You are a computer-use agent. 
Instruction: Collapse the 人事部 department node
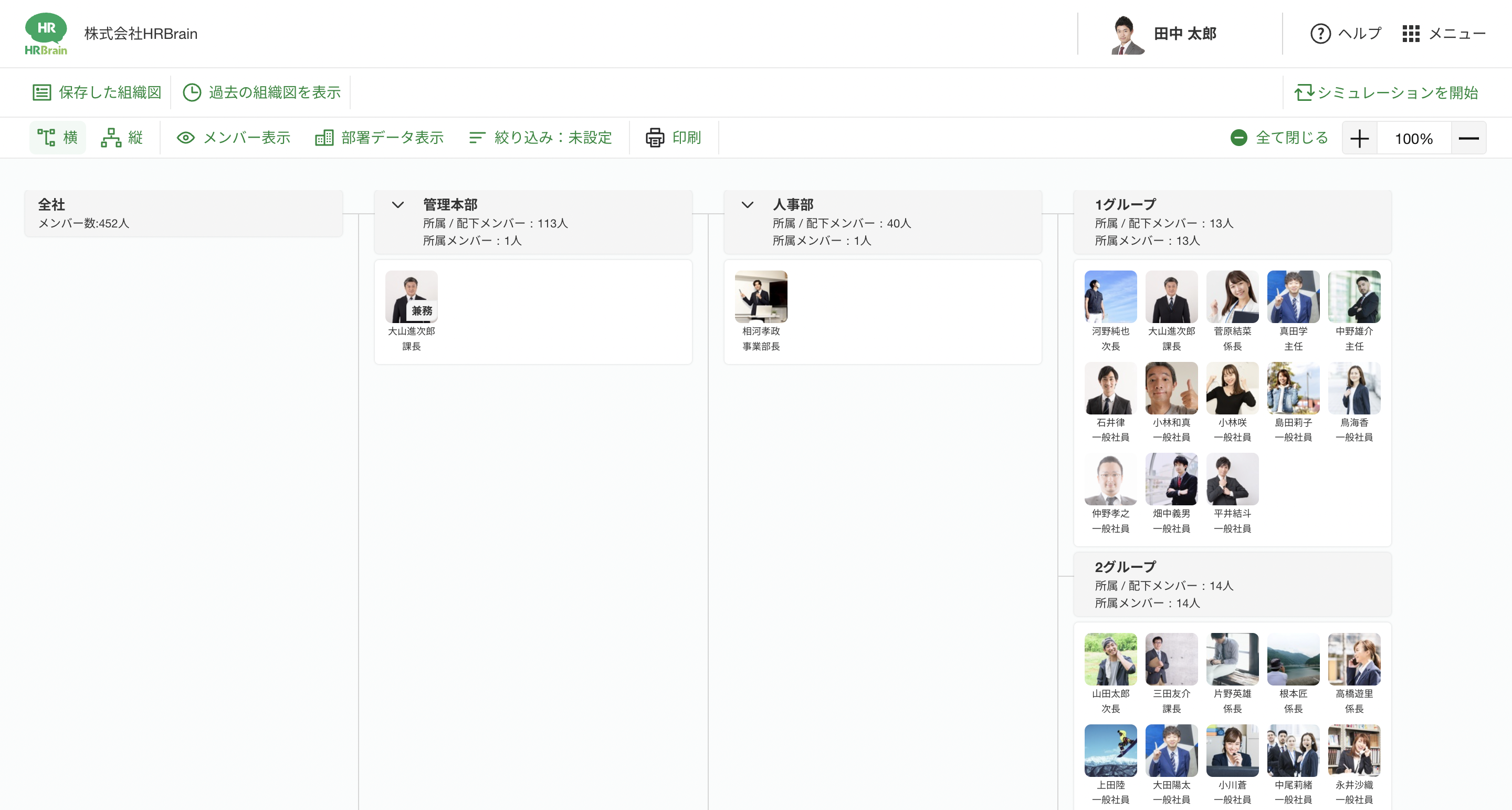pos(747,204)
